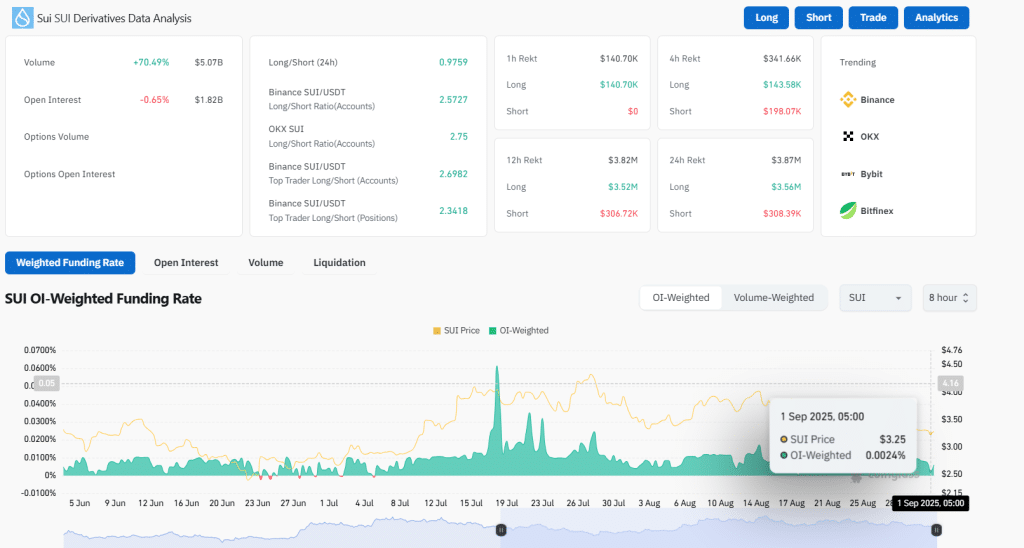Open the SUI coin dropdown
Viewport: 1024px width, 548px height.
tap(875, 298)
